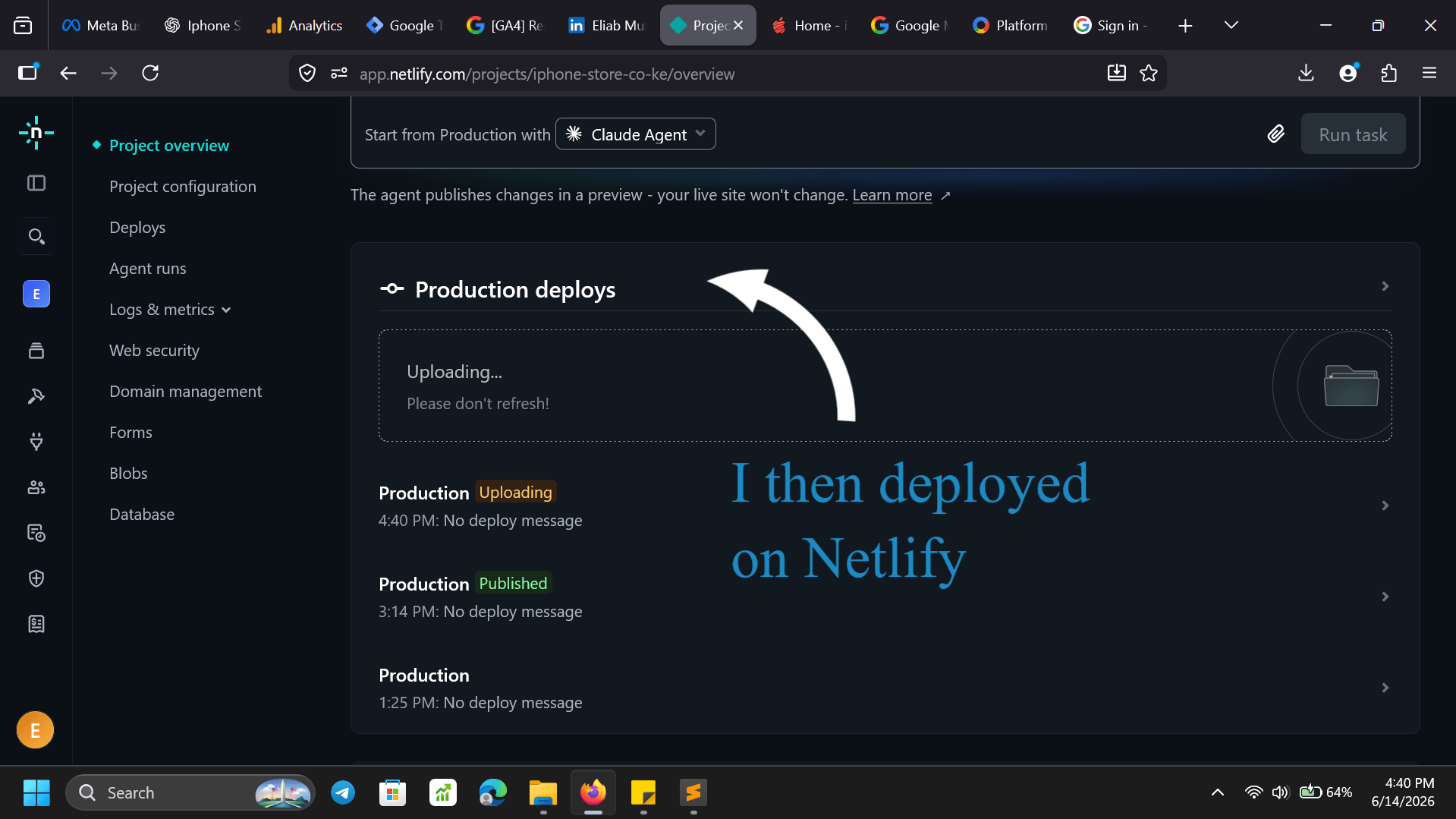
Task: Reload the page
Action: click(x=150, y=73)
